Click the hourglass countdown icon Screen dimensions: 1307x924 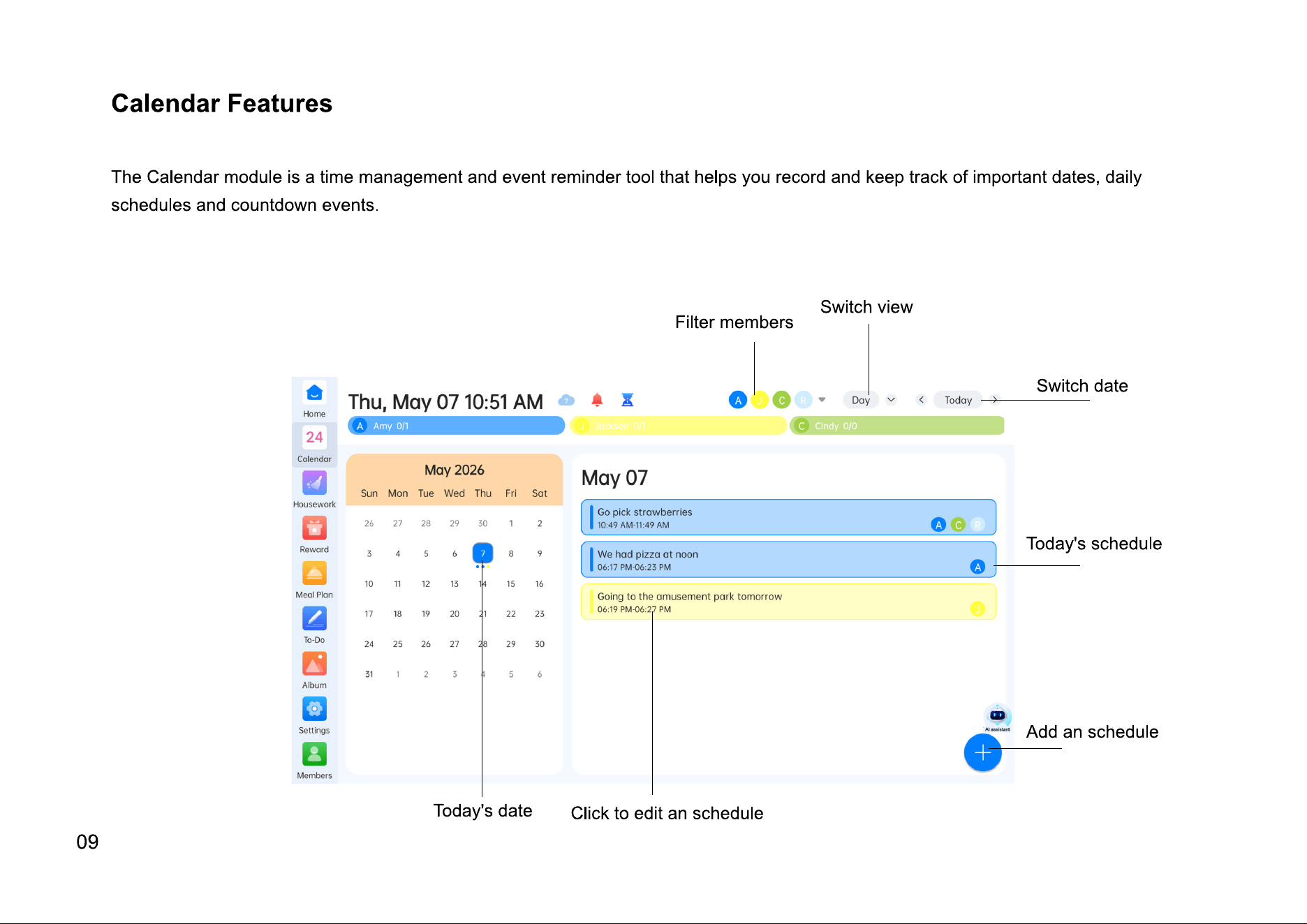click(x=628, y=400)
